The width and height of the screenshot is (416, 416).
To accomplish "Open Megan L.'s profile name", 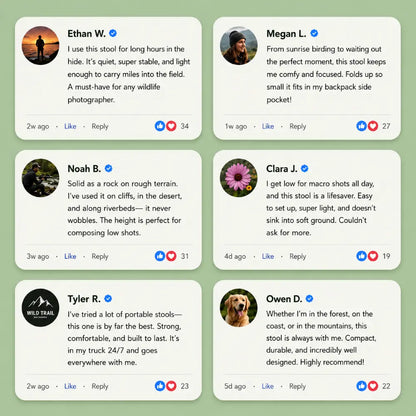I will click(286, 34).
